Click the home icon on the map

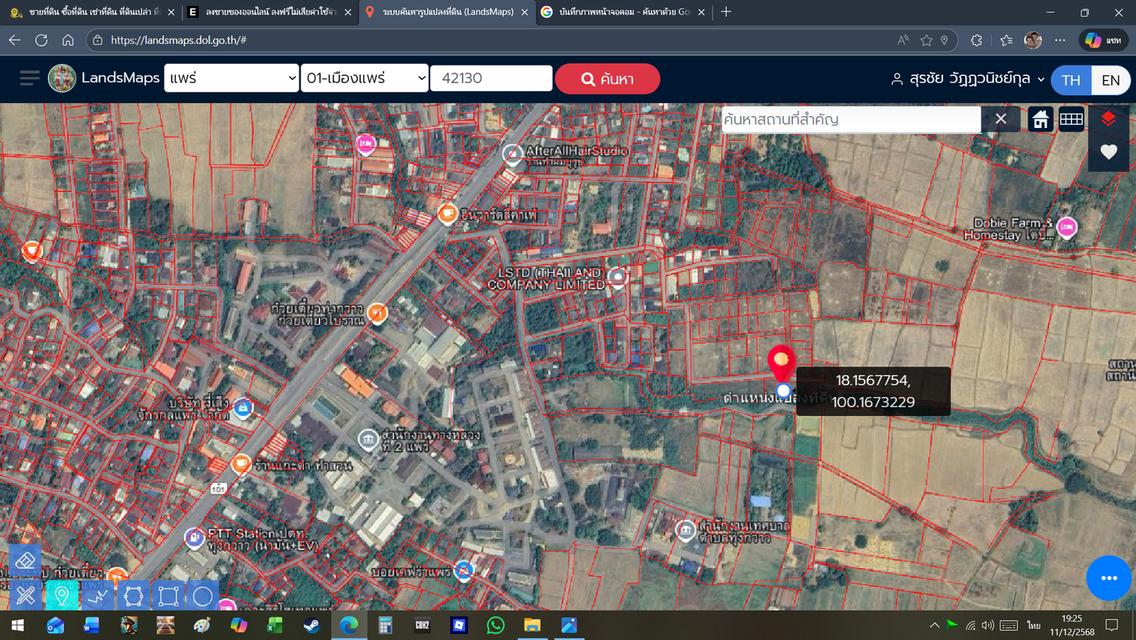pyautogui.click(x=1041, y=119)
